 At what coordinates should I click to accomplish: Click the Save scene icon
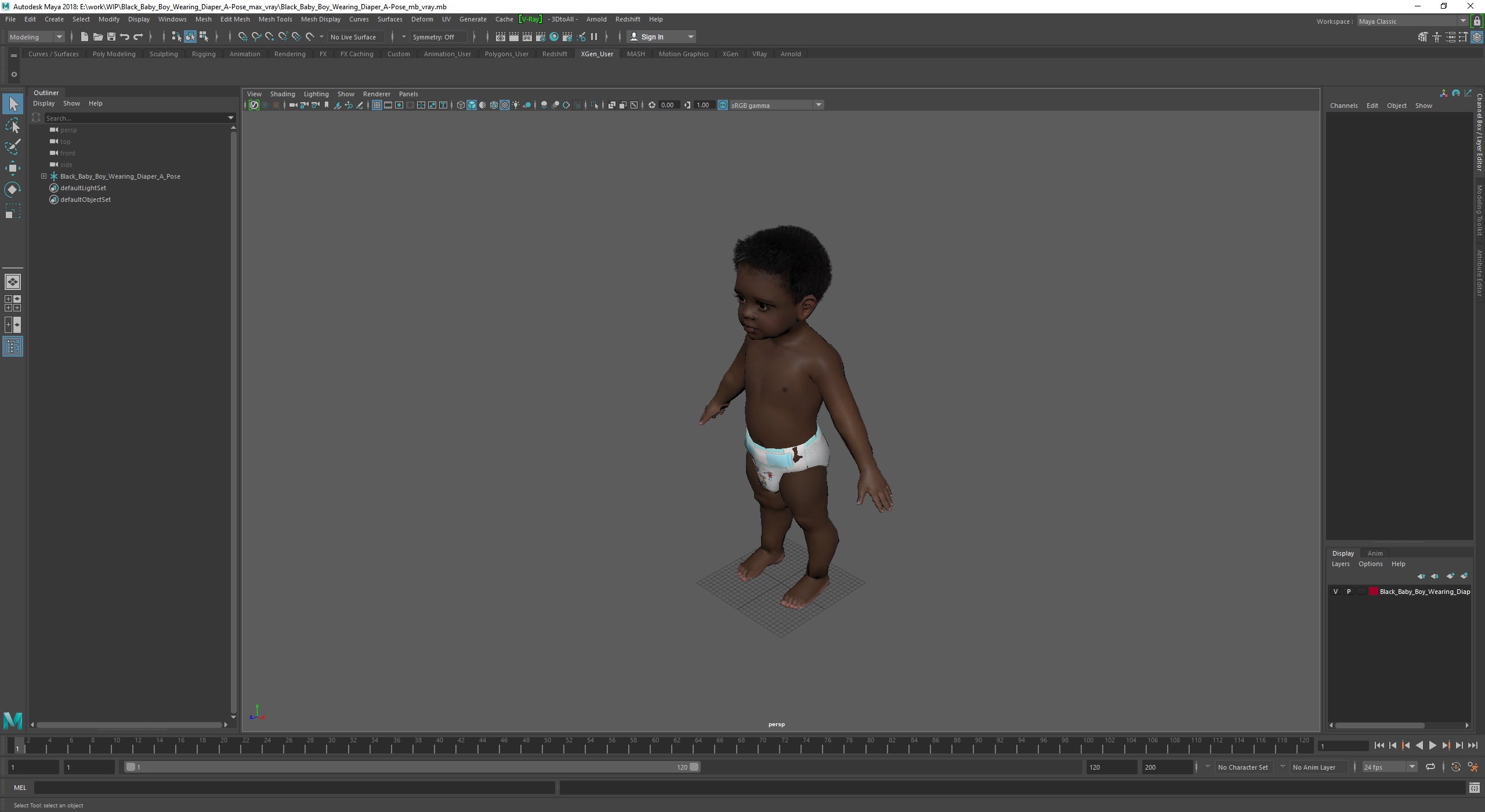[x=111, y=37]
